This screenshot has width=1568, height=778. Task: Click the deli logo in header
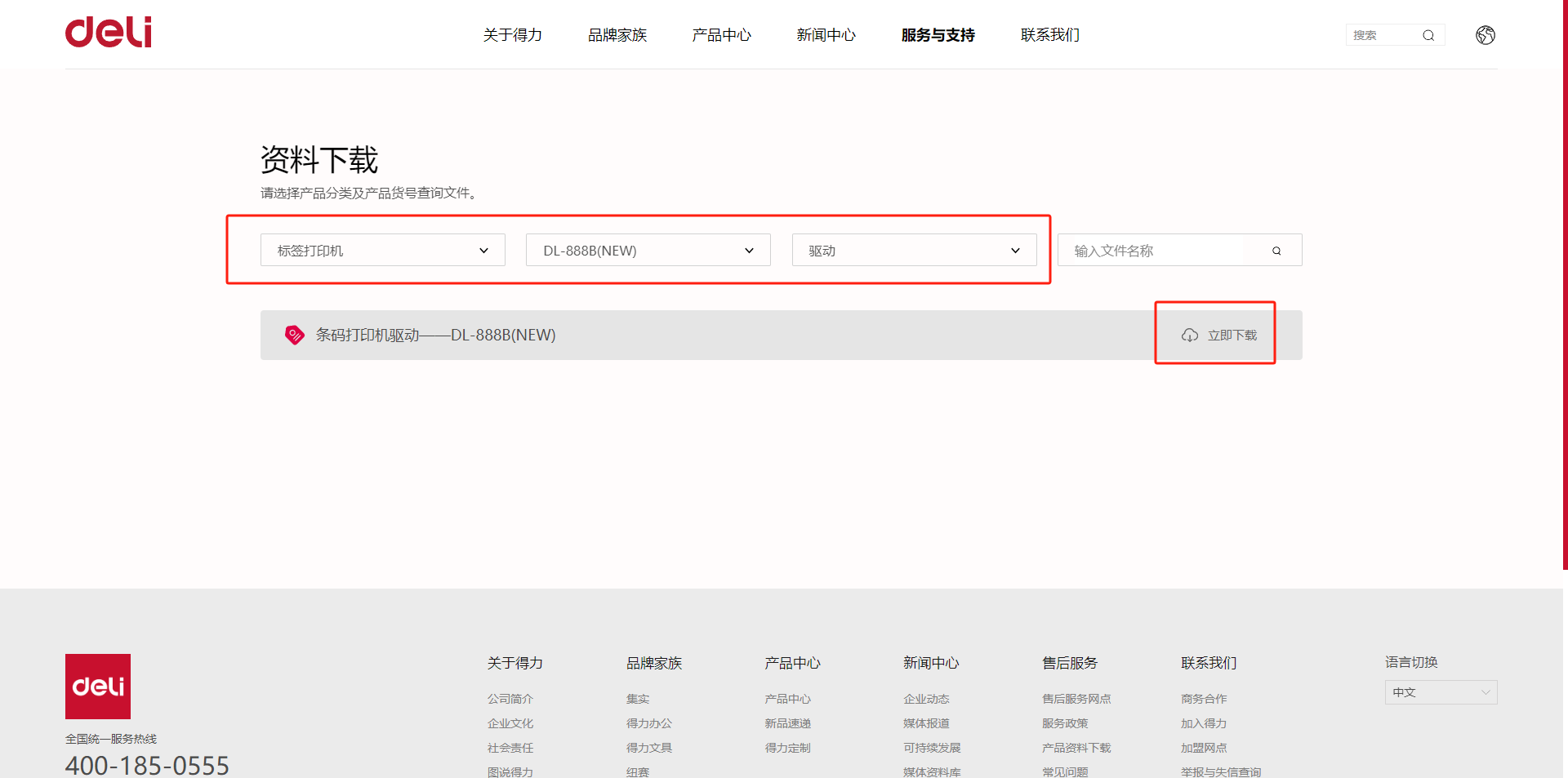point(109,33)
